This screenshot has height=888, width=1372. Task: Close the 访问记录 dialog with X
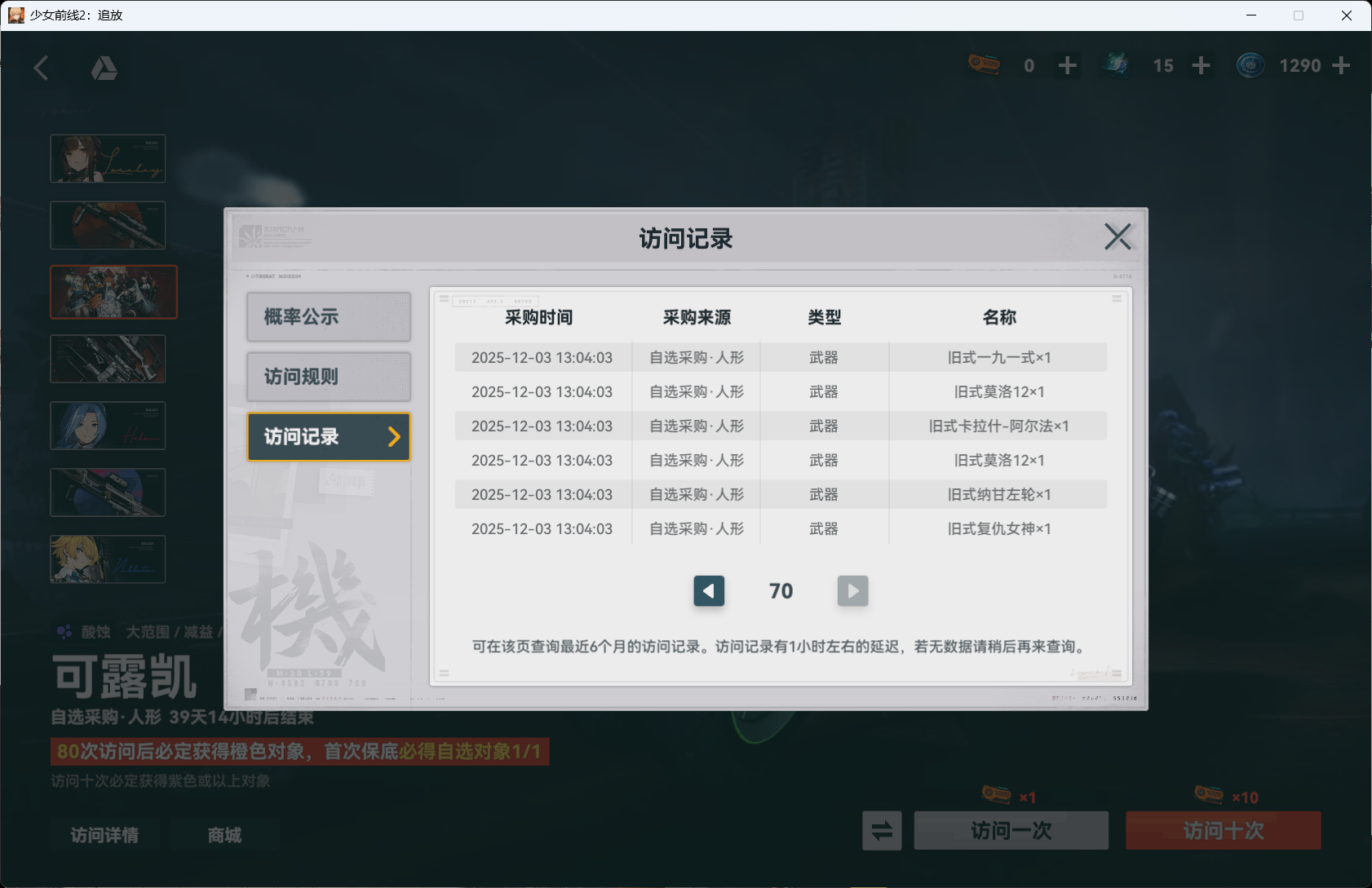click(1117, 237)
